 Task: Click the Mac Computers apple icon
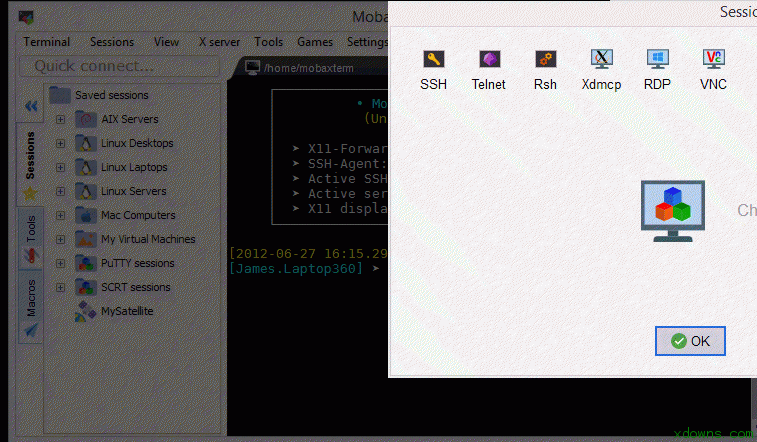pyautogui.click(x=86, y=215)
